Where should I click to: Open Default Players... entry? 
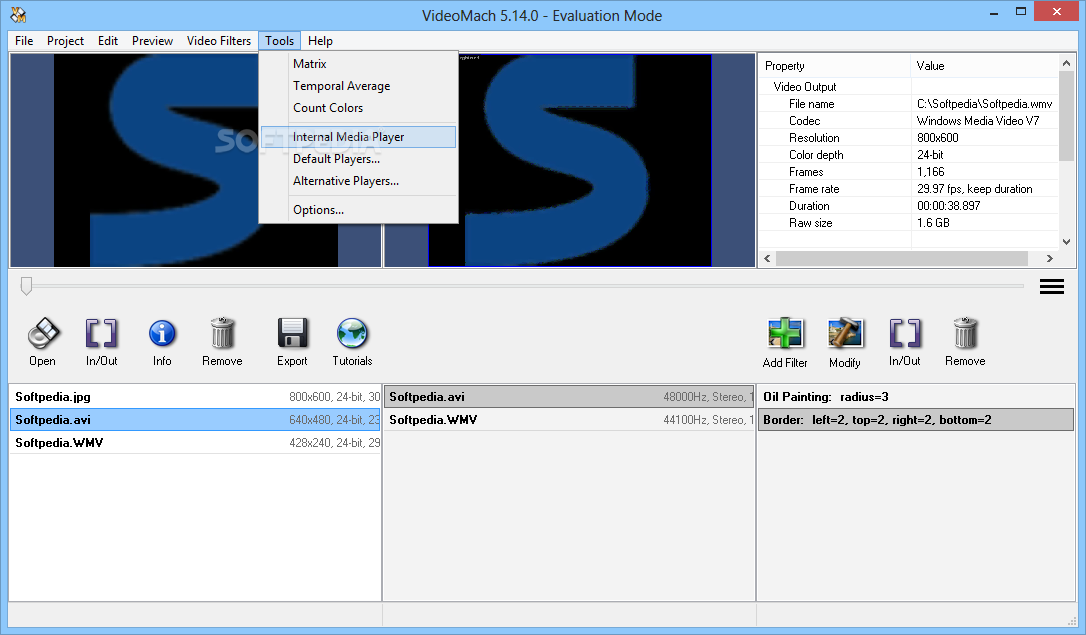[358, 159]
